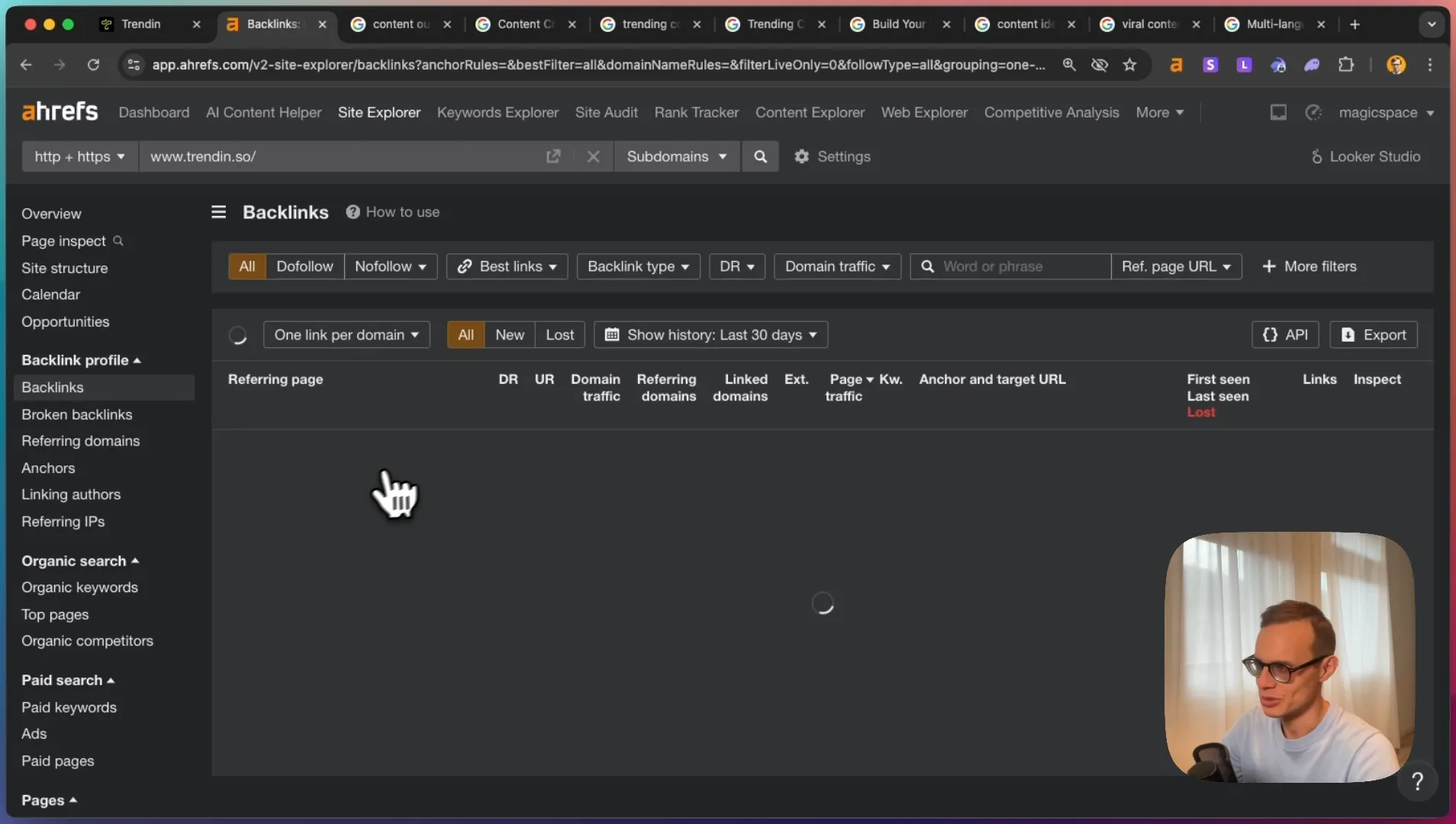Image resolution: width=1456 pixels, height=824 pixels.
Task: Go to Site Audit
Action: point(606,113)
